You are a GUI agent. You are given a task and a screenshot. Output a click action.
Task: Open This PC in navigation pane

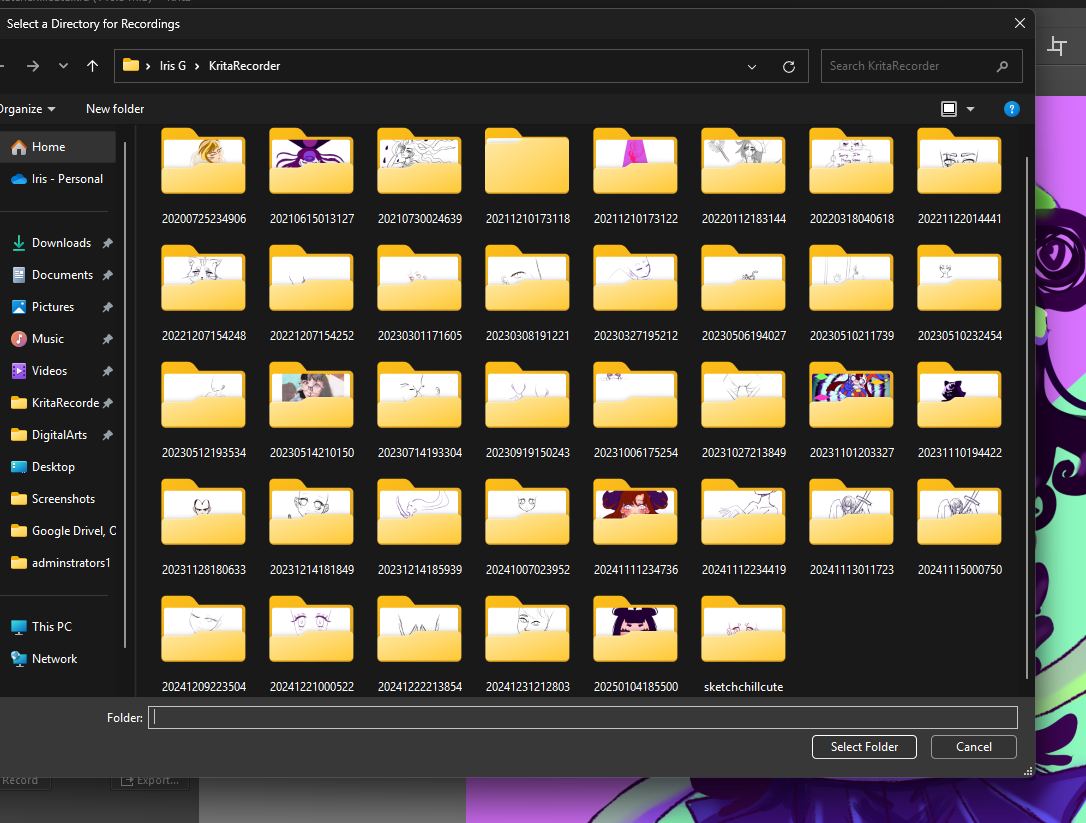51,627
